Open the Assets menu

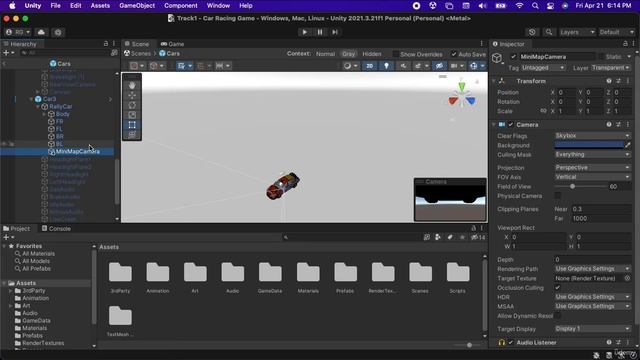pos(100,6)
